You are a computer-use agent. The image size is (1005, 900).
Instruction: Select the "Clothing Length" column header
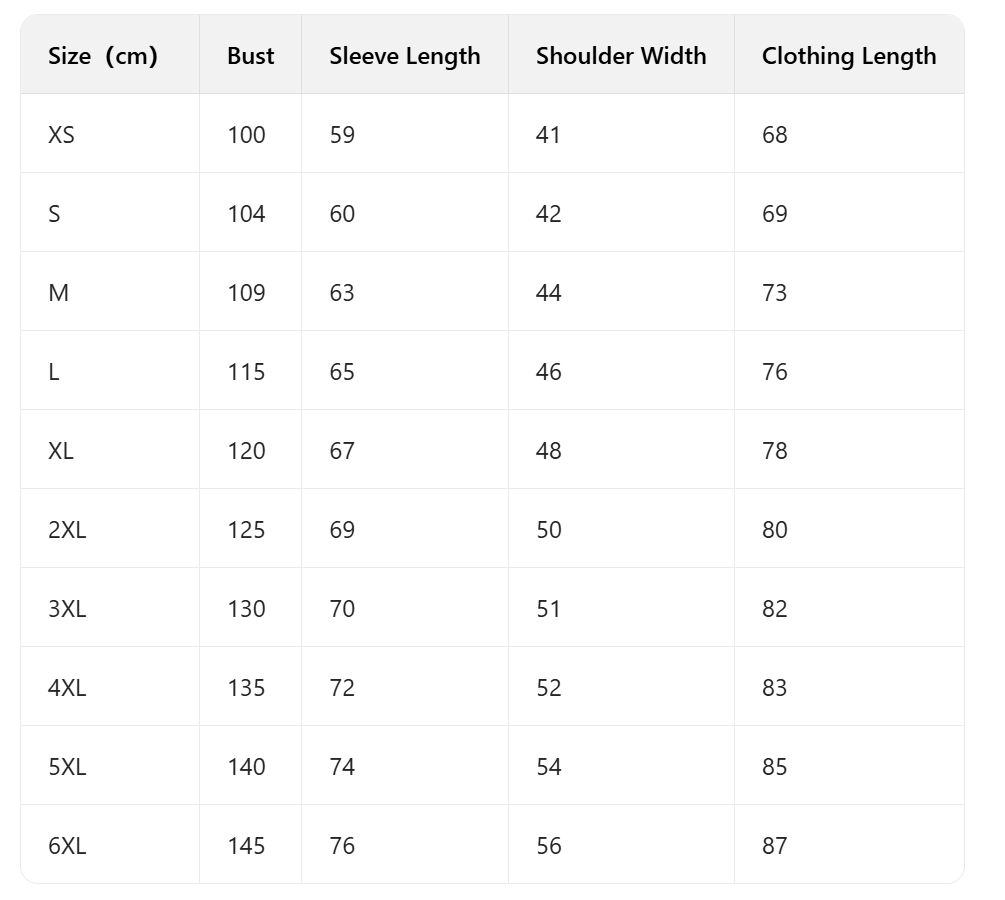click(849, 56)
